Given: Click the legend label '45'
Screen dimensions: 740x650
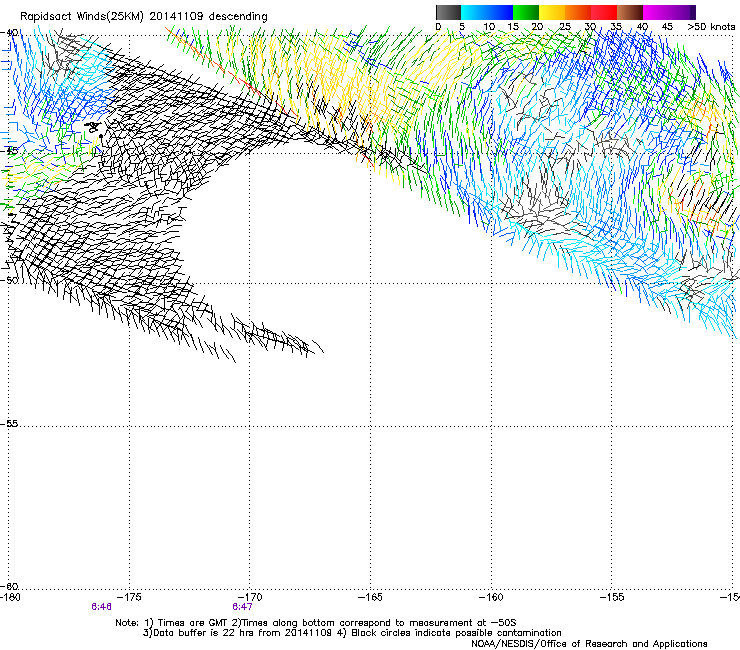Looking at the screenshot, I should (x=667, y=27).
